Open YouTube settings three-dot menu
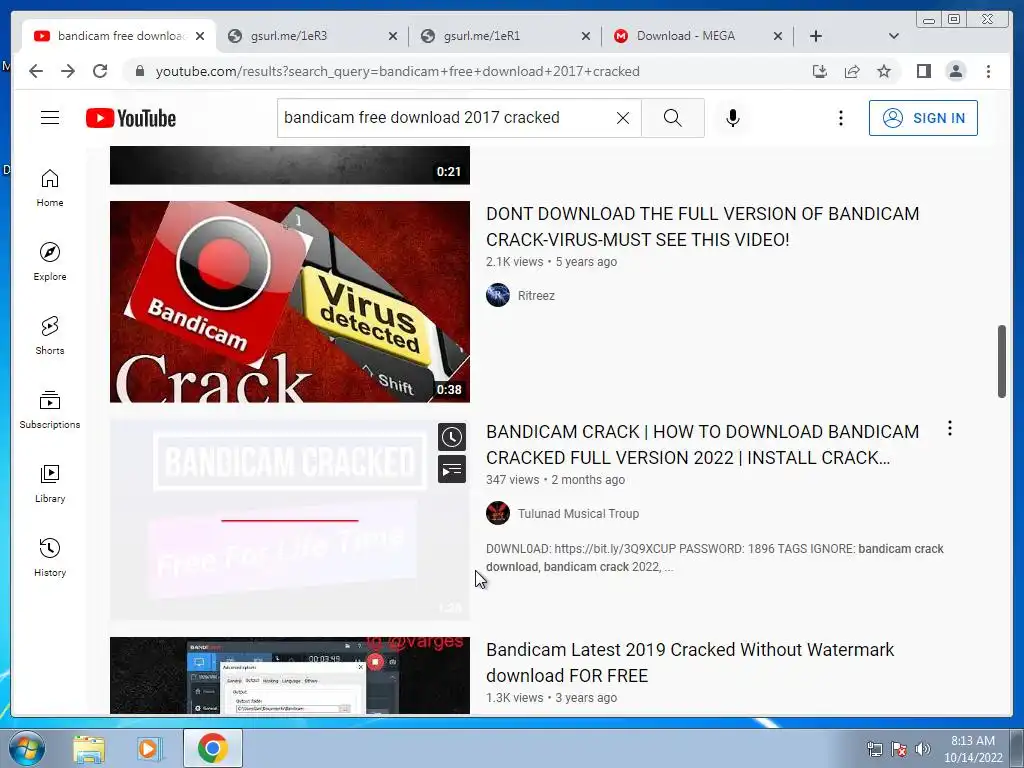Viewport: 1024px width, 768px height. point(840,118)
